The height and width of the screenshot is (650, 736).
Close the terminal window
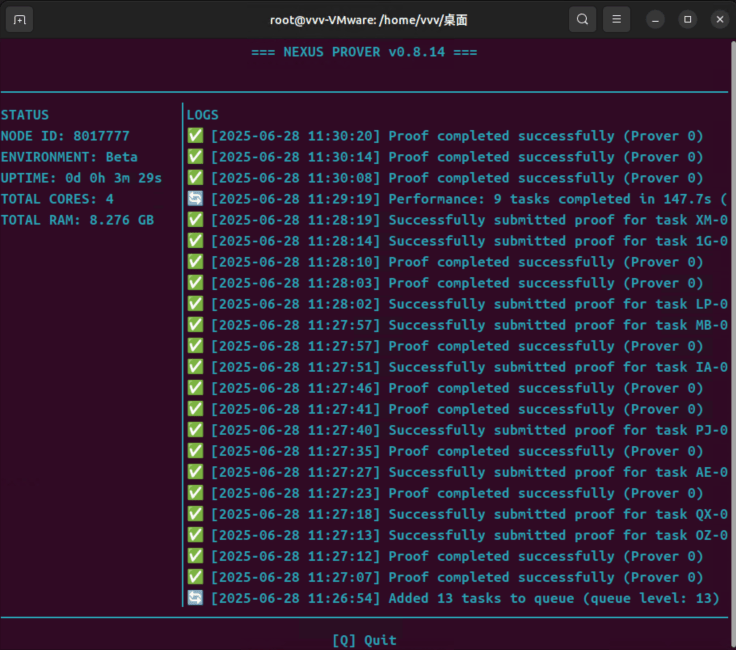[x=720, y=20]
